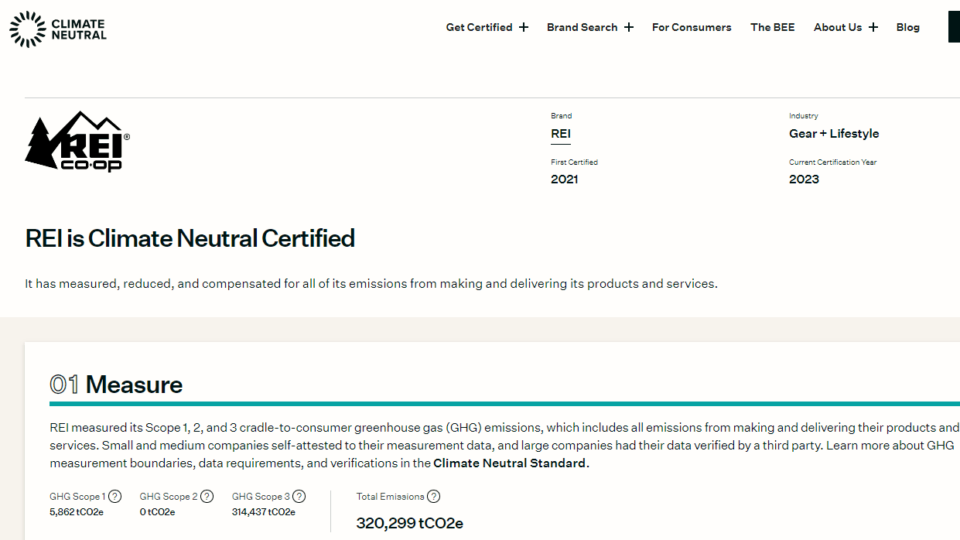Open help icon next to Total Emissions

point(433,497)
